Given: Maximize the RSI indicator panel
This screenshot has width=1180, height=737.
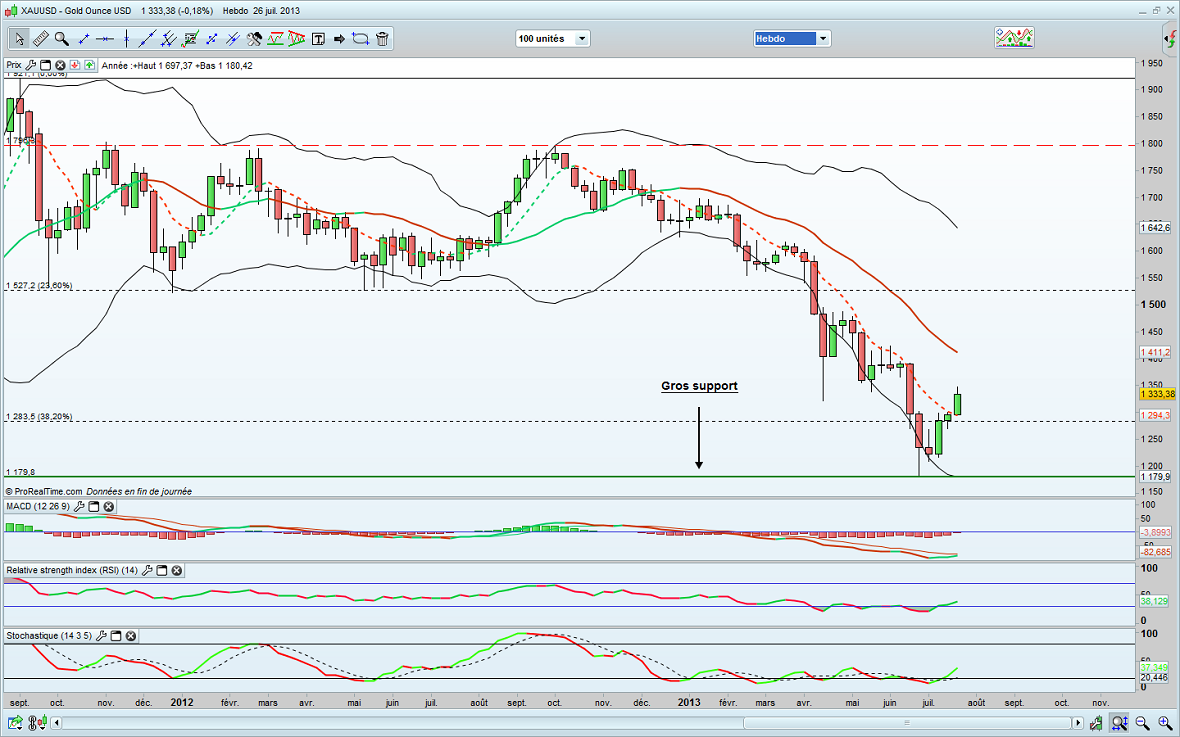Looking at the screenshot, I should (161, 570).
